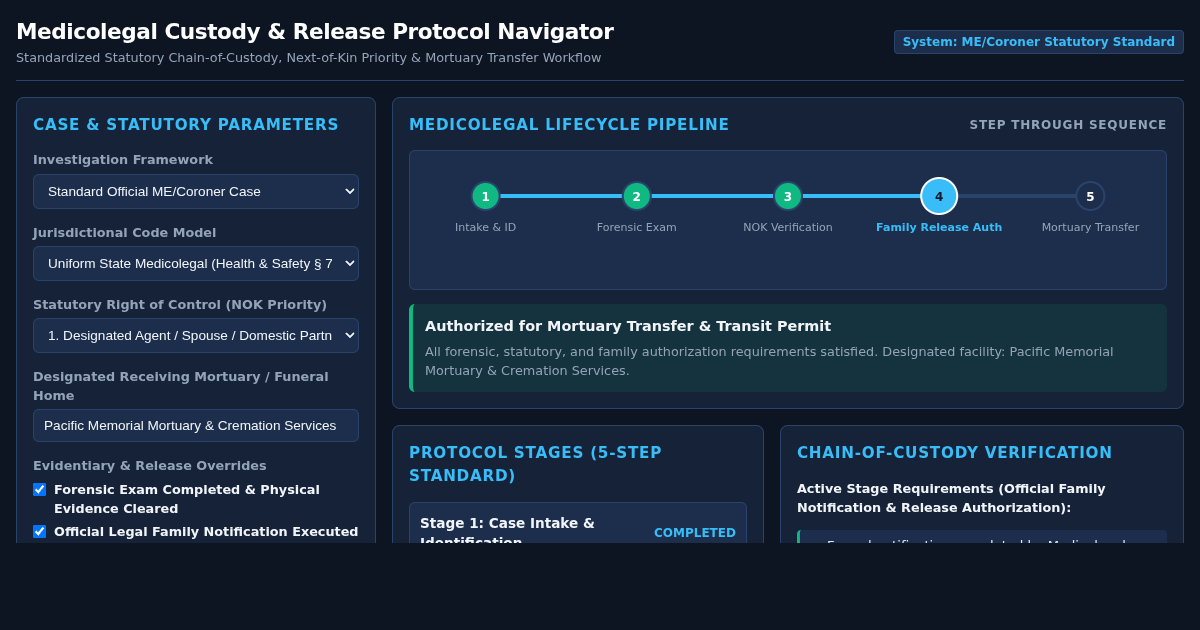The height and width of the screenshot is (630, 1200).
Task: Click the Chain-of-Custody Verification heading
Action: coord(954,453)
